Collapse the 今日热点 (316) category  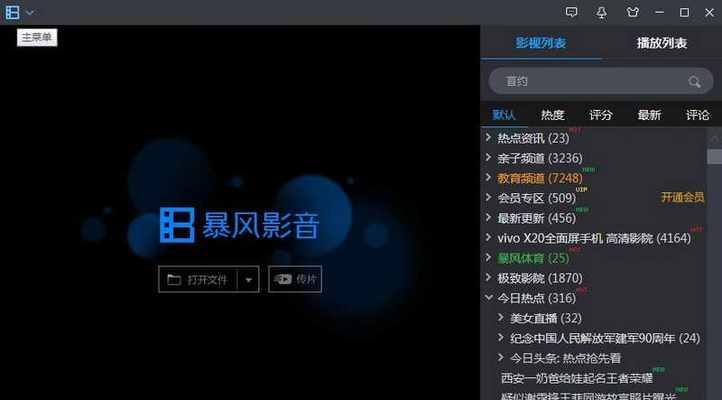(x=489, y=297)
